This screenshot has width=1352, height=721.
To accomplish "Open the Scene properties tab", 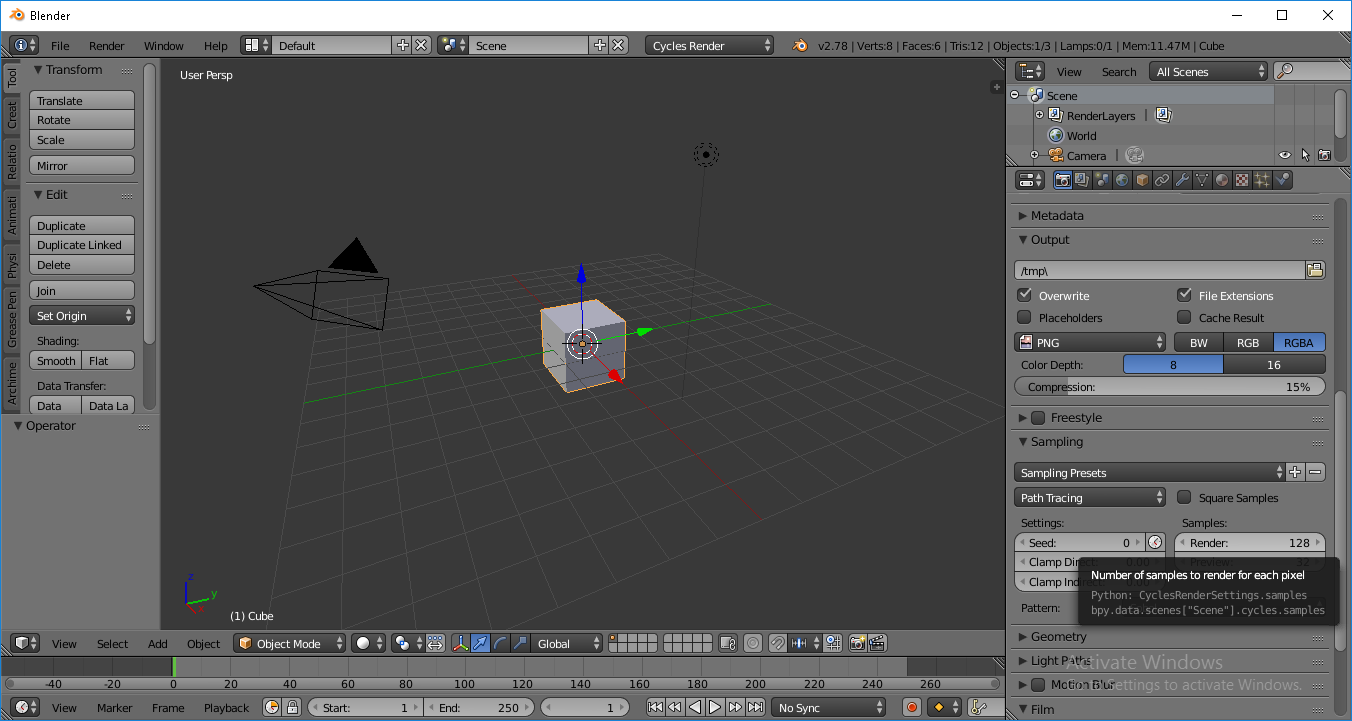I will point(1102,180).
